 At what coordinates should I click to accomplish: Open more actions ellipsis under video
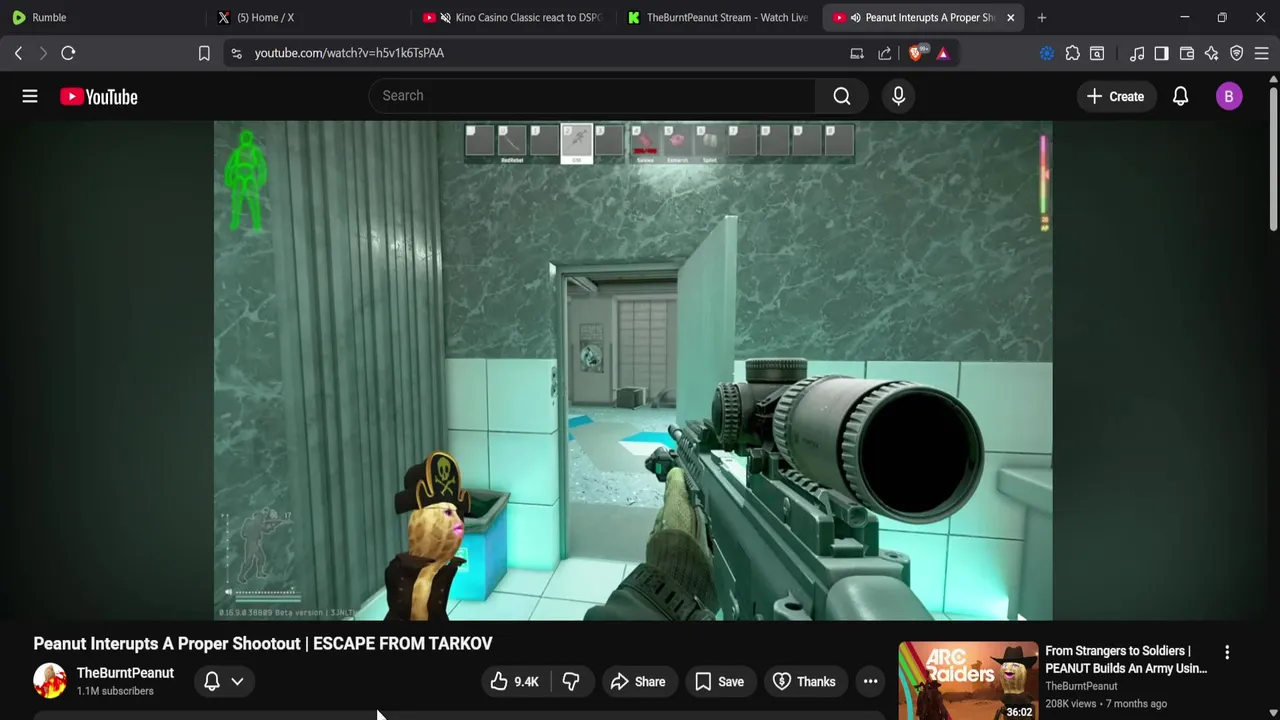pos(871,682)
